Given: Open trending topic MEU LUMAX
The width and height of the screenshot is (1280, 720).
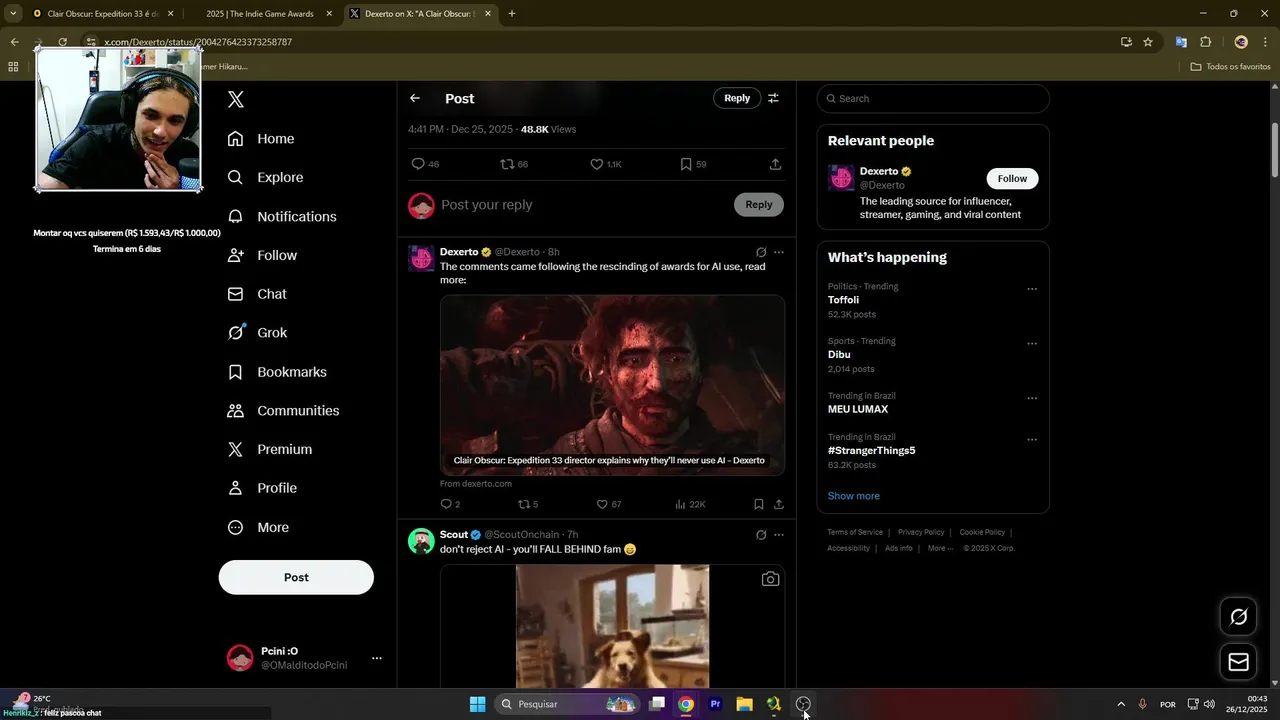Looking at the screenshot, I should pos(858,409).
